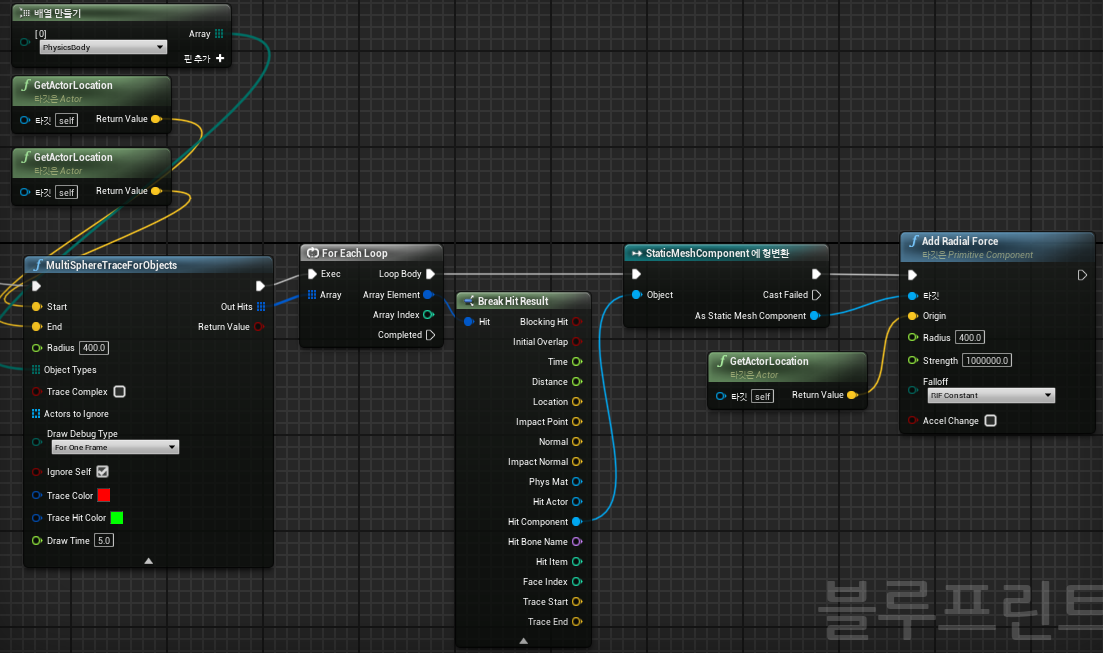
Task: Click the Object input pin on cast node
Action: point(637,295)
